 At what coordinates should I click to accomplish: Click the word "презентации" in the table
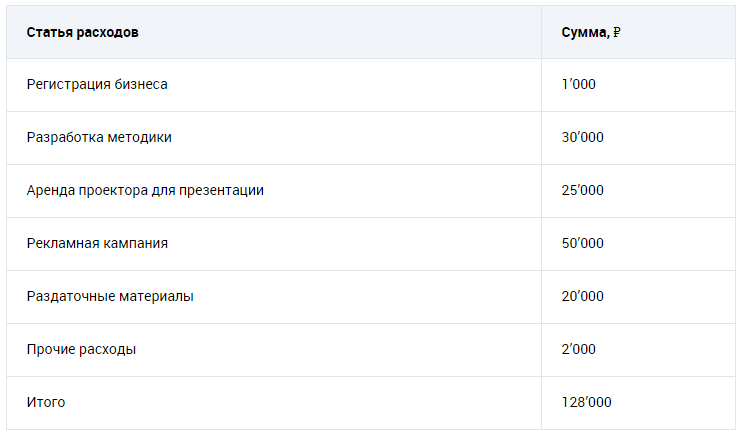pyautogui.click(x=223, y=191)
